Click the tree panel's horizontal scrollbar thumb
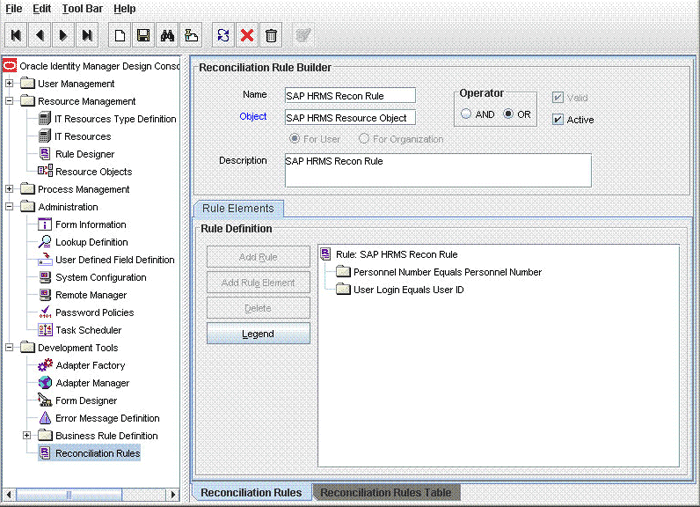 (x=69, y=495)
